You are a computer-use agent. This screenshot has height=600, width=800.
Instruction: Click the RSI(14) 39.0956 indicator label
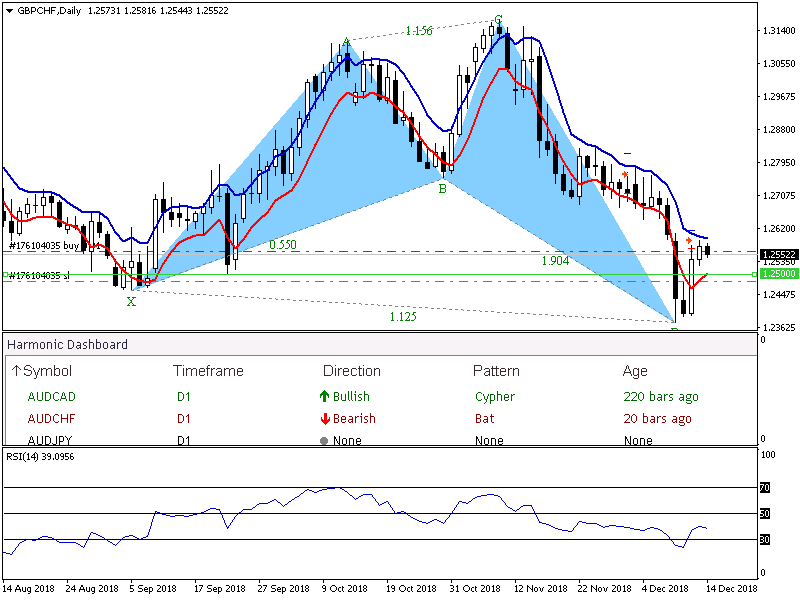click(x=40, y=457)
